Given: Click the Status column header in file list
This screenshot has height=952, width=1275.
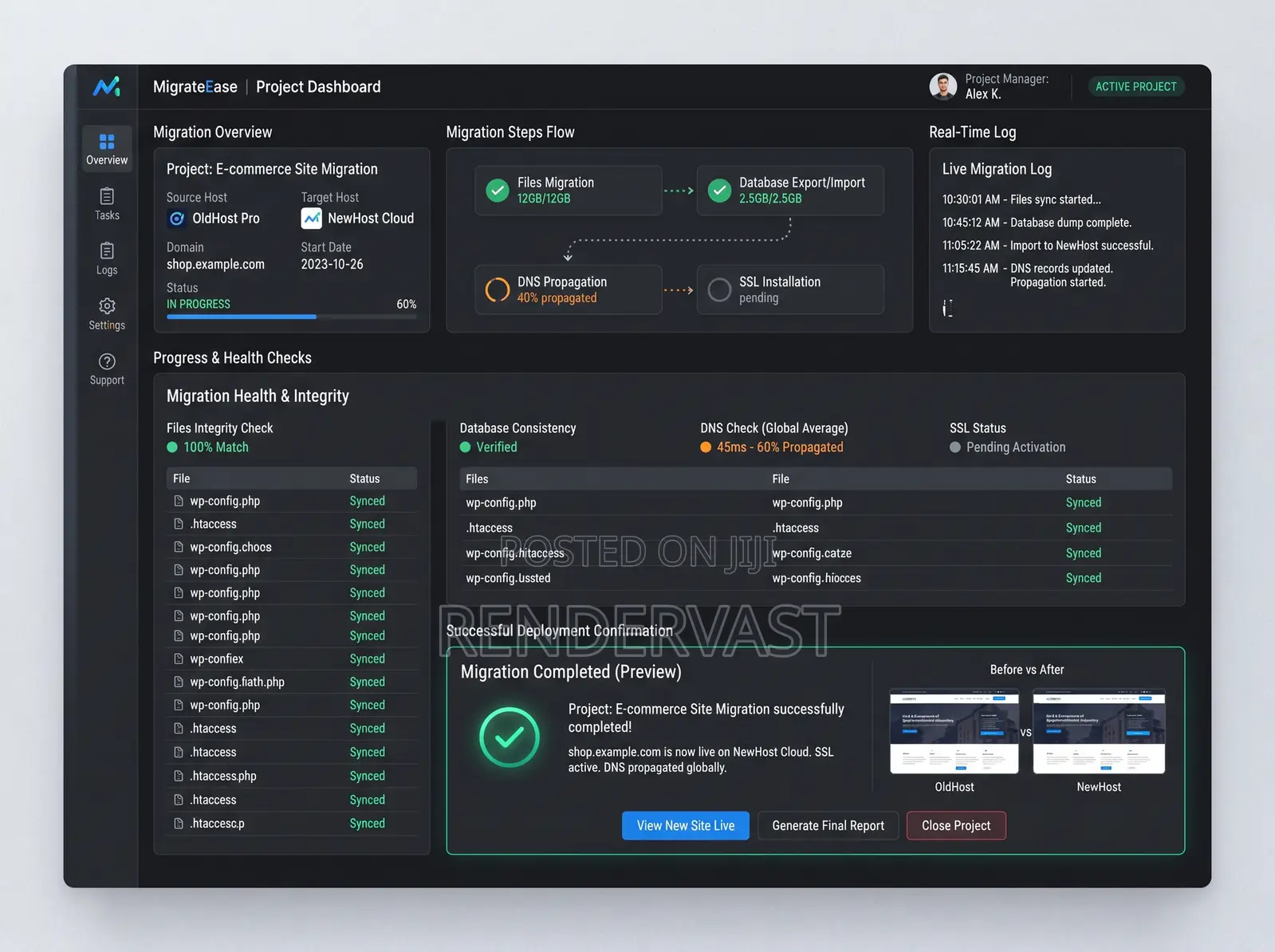Looking at the screenshot, I should pyautogui.click(x=364, y=478).
